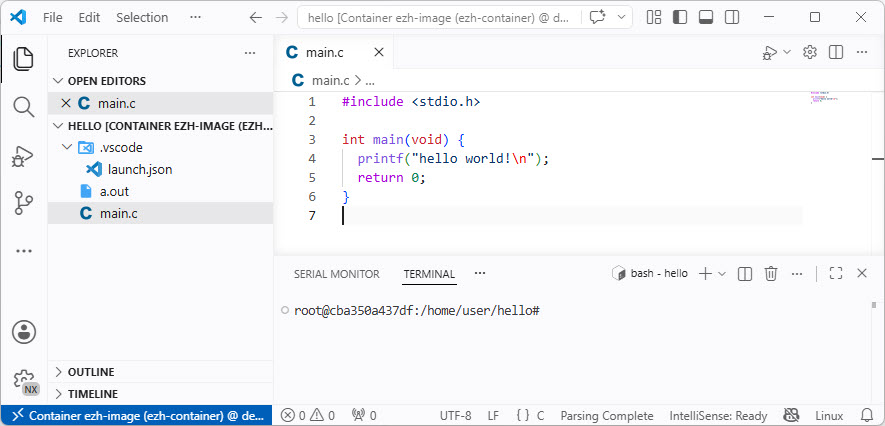
Task: Select main.c in the folder tree
Action: click(x=160, y=213)
